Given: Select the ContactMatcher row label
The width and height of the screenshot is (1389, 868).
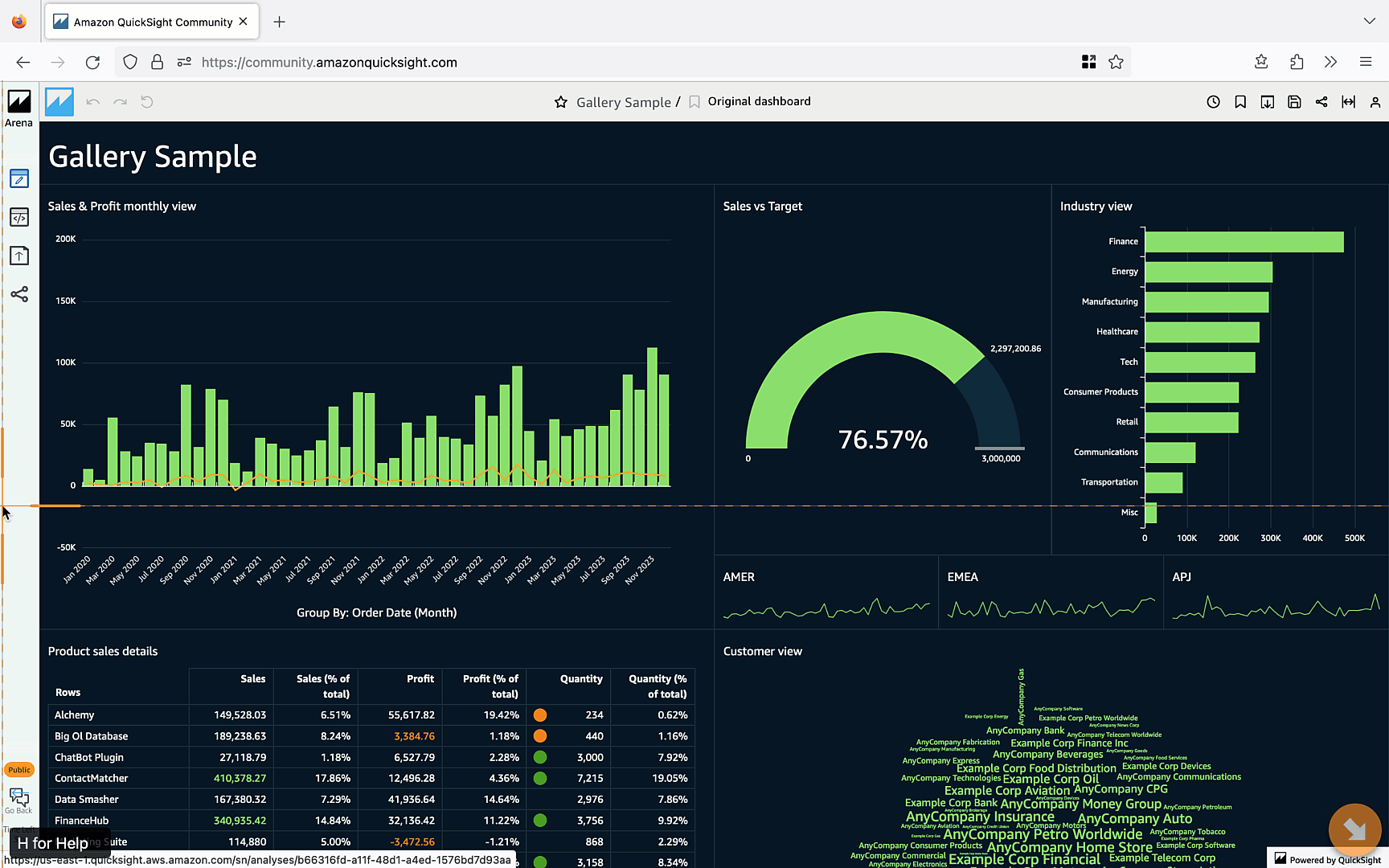Looking at the screenshot, I should point(92,778).
